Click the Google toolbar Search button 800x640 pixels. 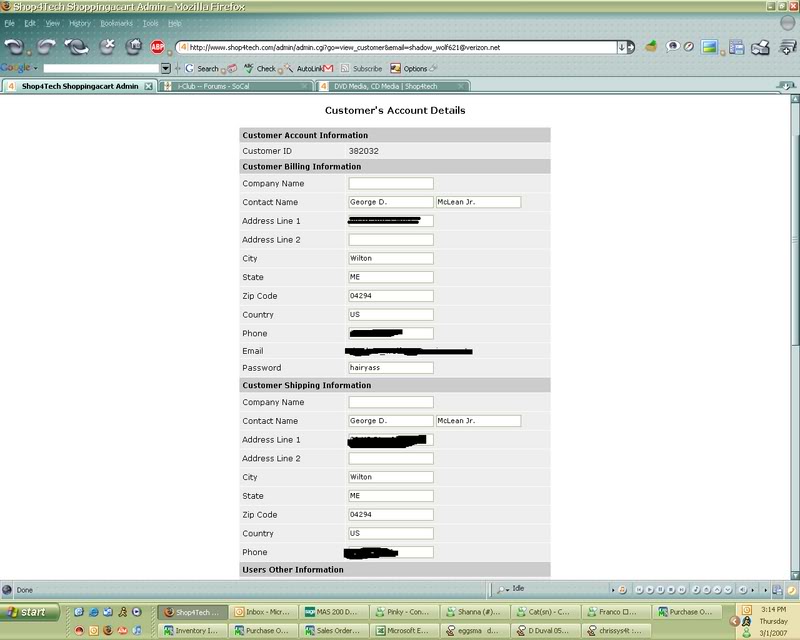coord(202,68)
